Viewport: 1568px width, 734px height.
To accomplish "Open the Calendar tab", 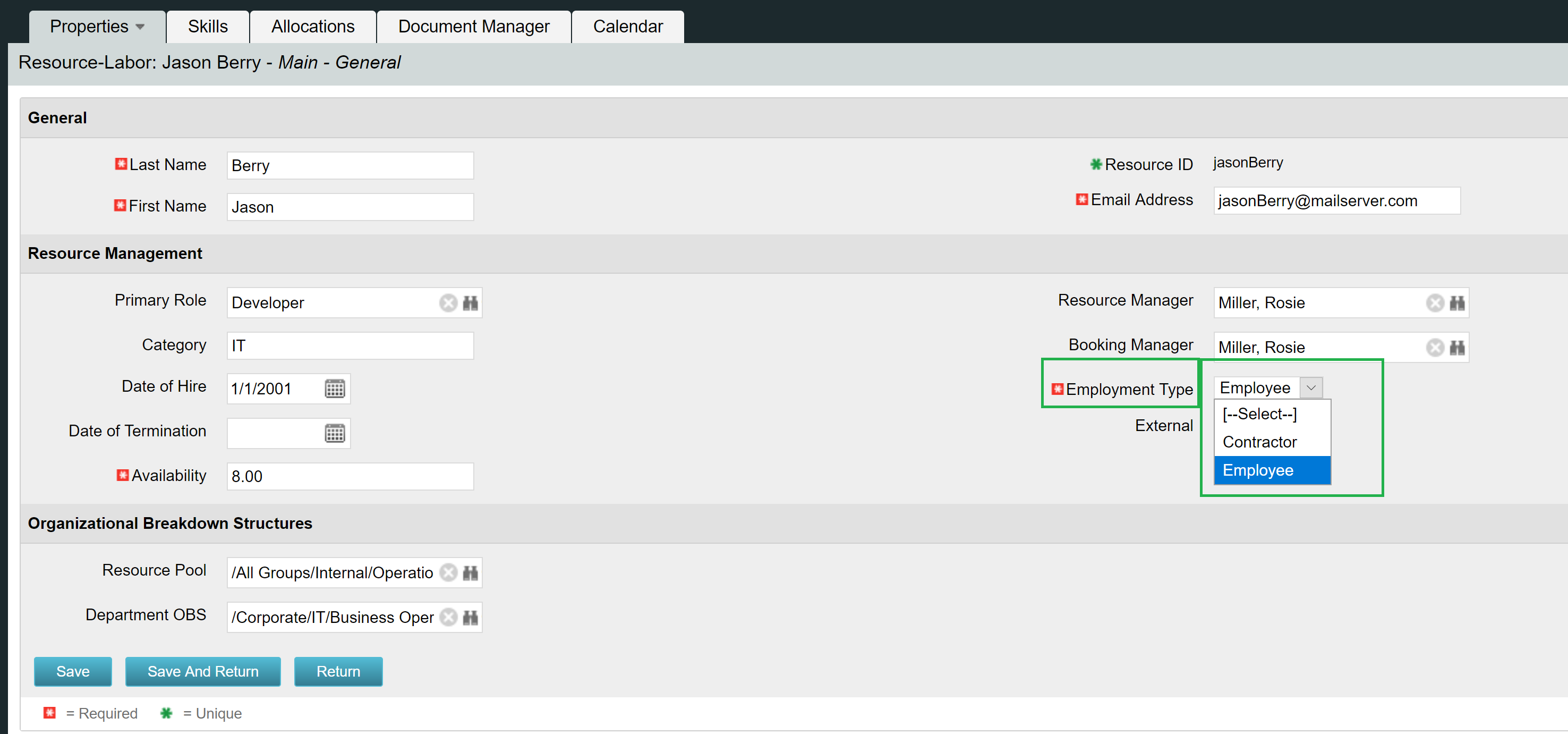I will click(x=627, y=27).
